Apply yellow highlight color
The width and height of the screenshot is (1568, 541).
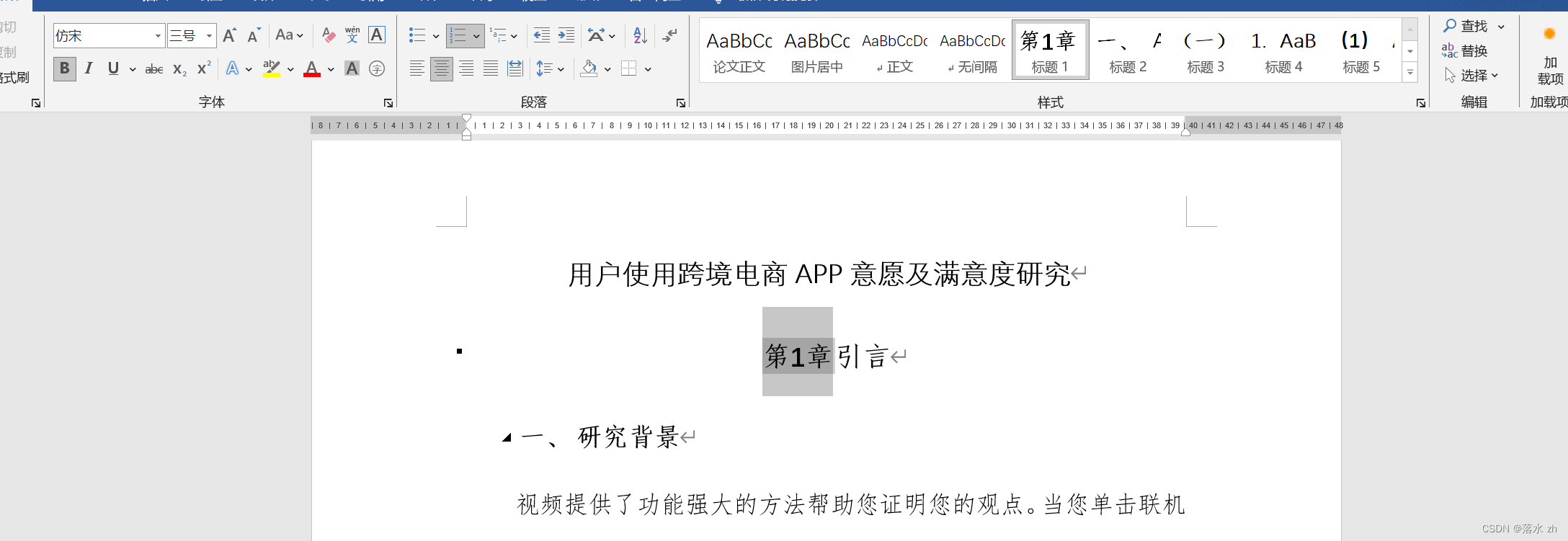(272, 69)
